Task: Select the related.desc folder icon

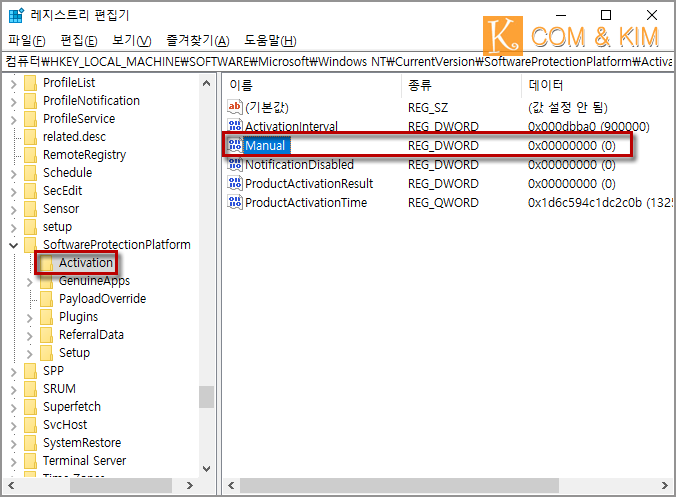Action: tap(31, 137)
